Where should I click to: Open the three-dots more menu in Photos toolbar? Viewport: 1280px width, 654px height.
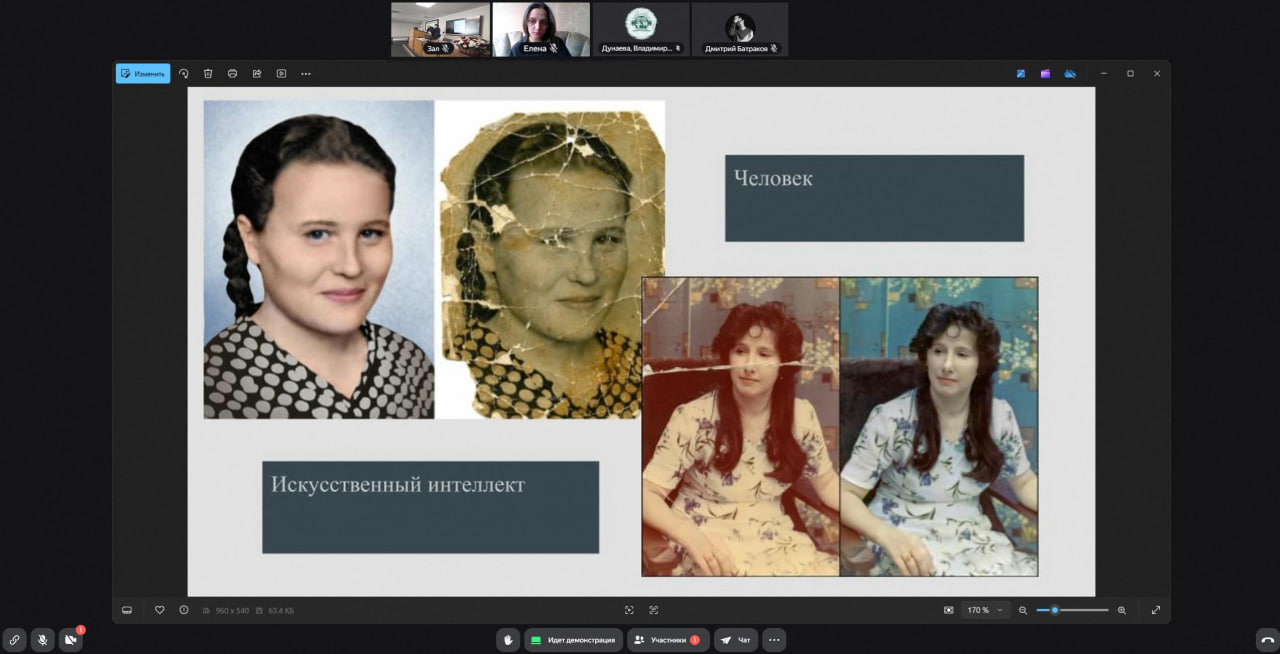tap(306, 73)
